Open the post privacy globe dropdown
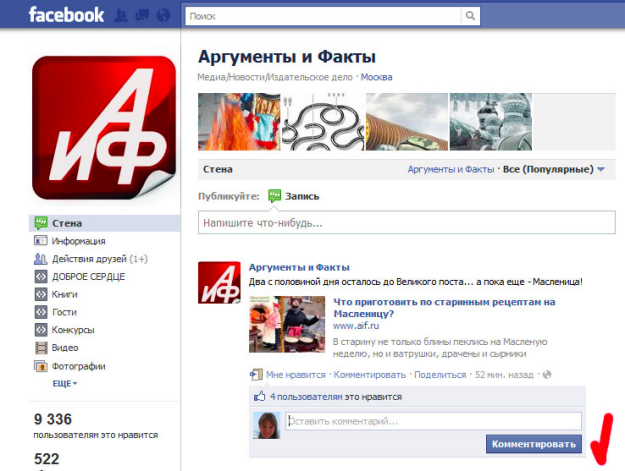The width and height of the screenshot is (625, 471). point(546,374)
